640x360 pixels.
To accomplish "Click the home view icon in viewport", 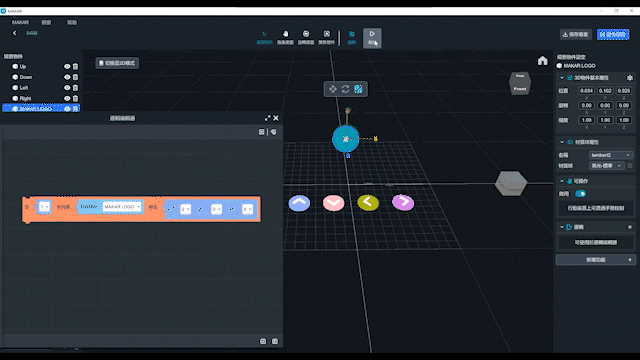I will pos(542,61).
